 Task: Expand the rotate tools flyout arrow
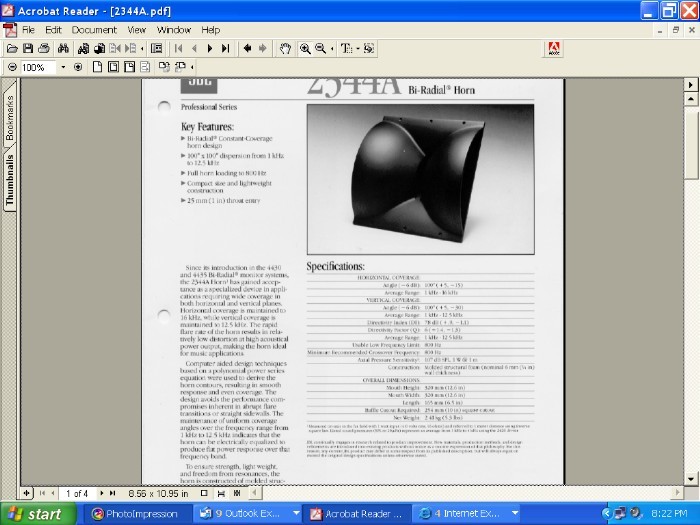(x=192, y=67)
